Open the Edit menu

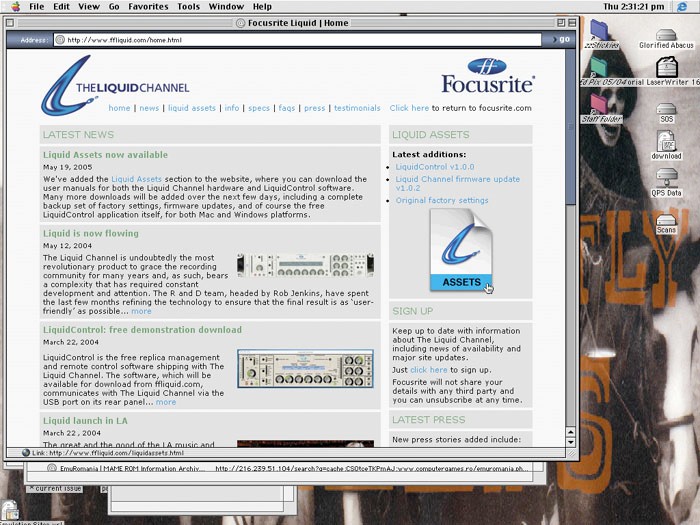(61, 7)
